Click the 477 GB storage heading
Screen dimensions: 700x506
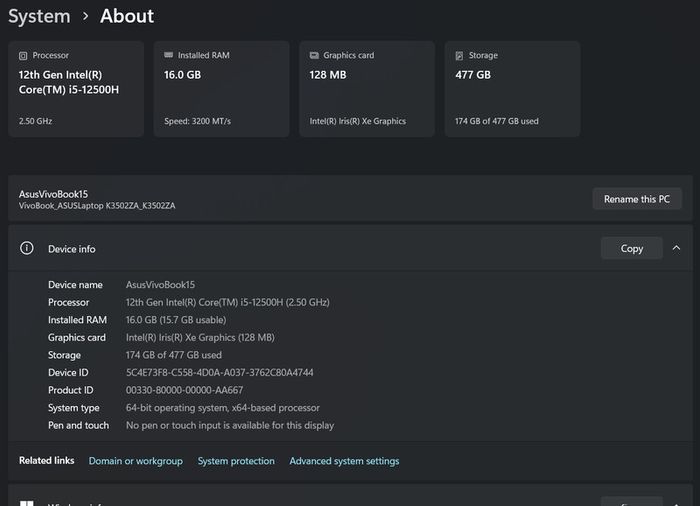tap(473, 75)
